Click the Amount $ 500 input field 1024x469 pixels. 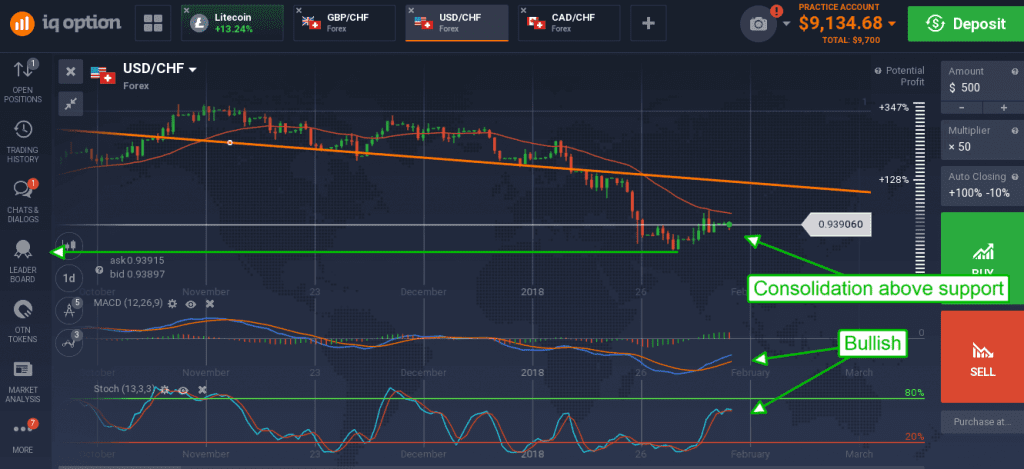coord(982,80)
